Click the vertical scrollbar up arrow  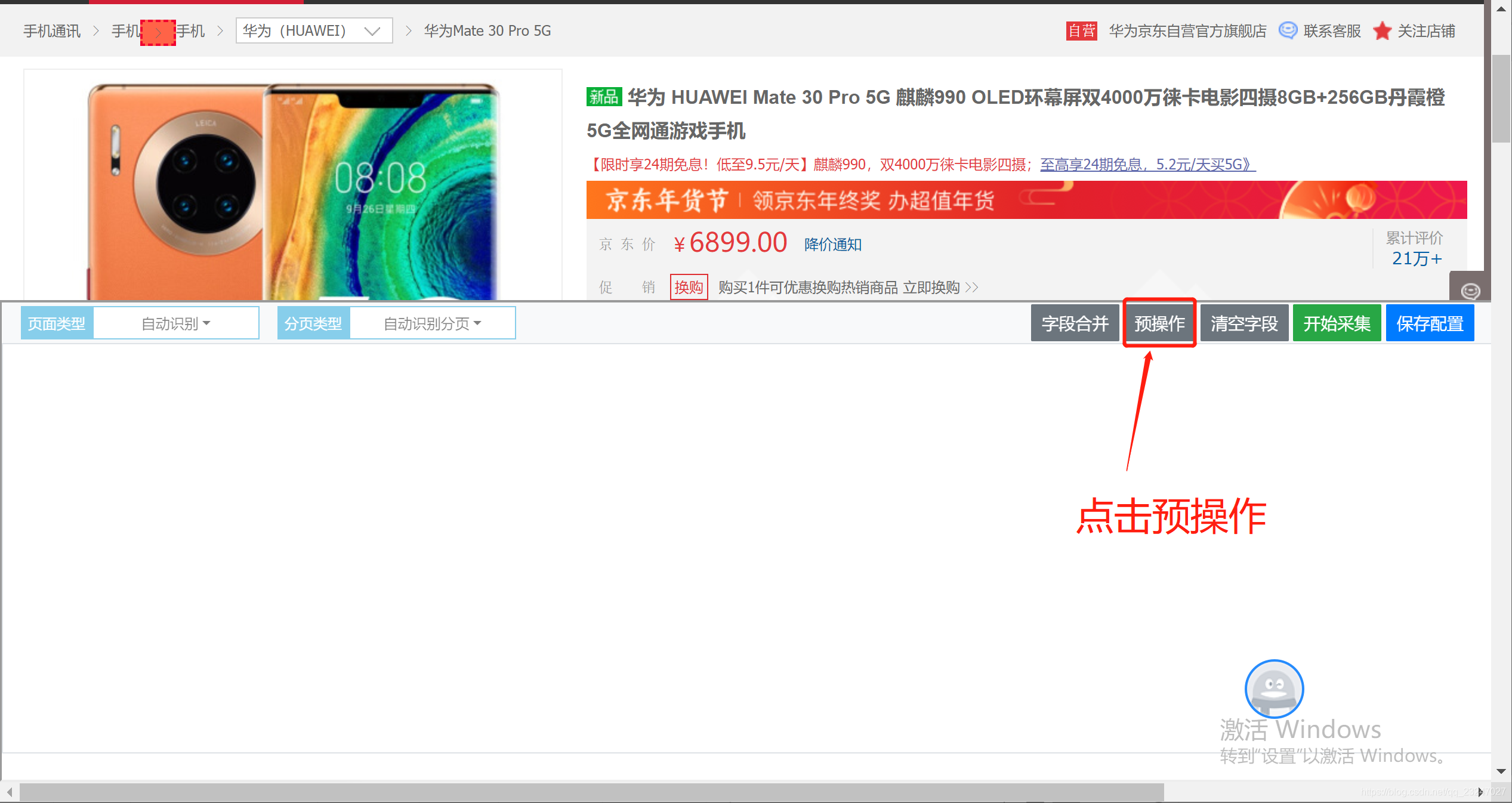1501,8
